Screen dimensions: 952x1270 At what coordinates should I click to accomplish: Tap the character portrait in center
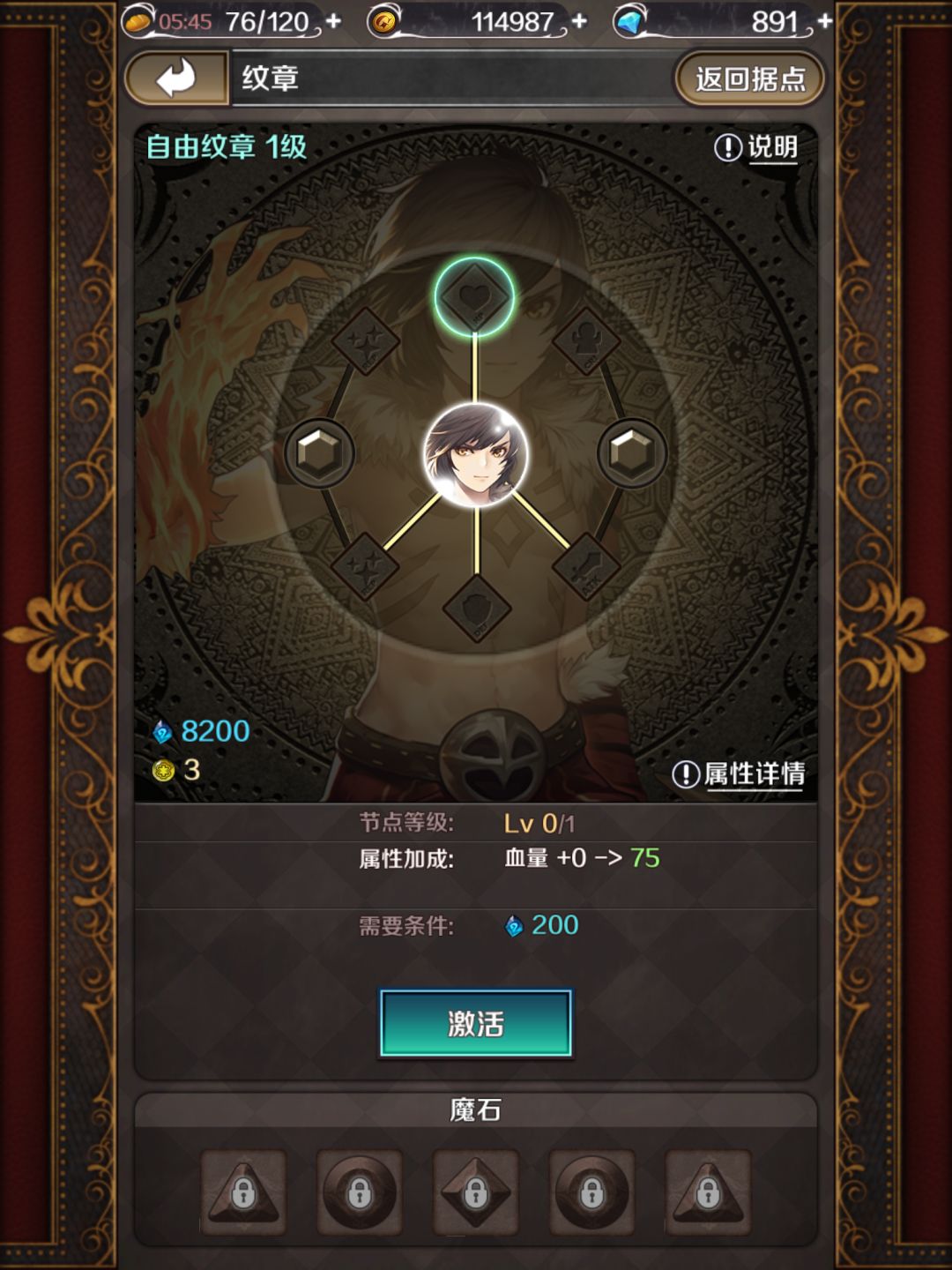(476, 454)
